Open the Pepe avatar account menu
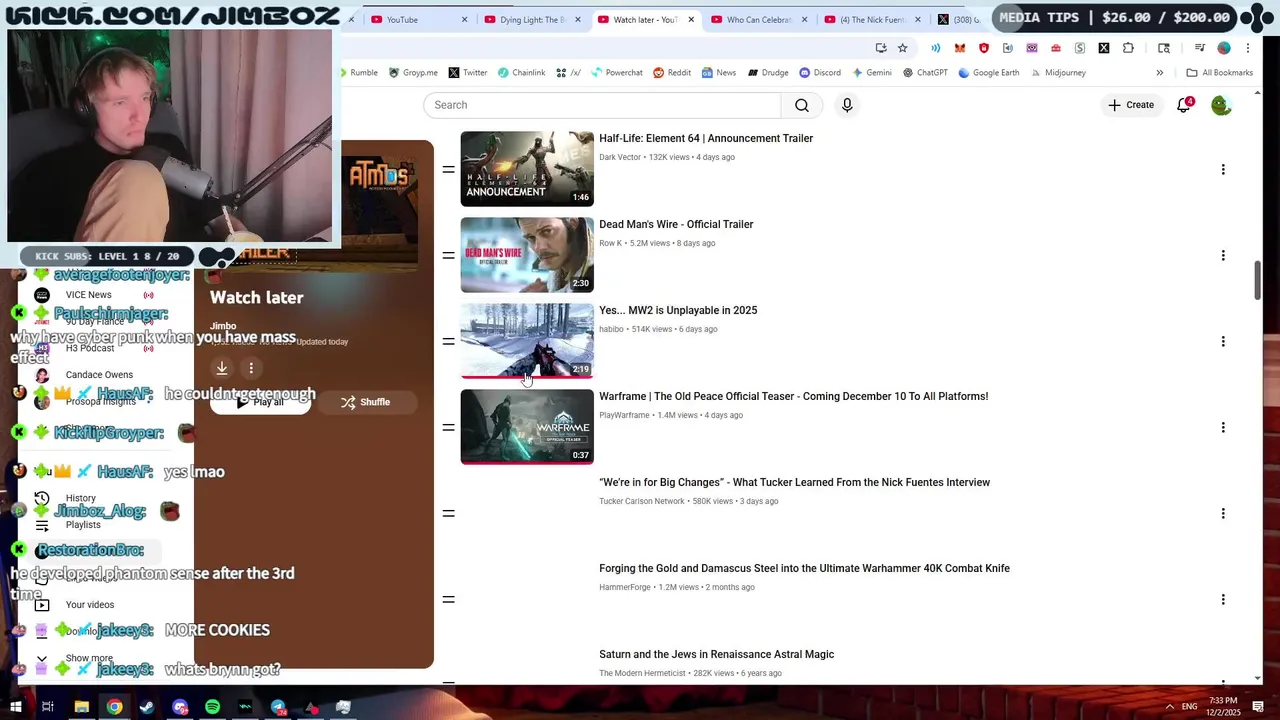1280x720 pixels. click(x=1221, y=105)
